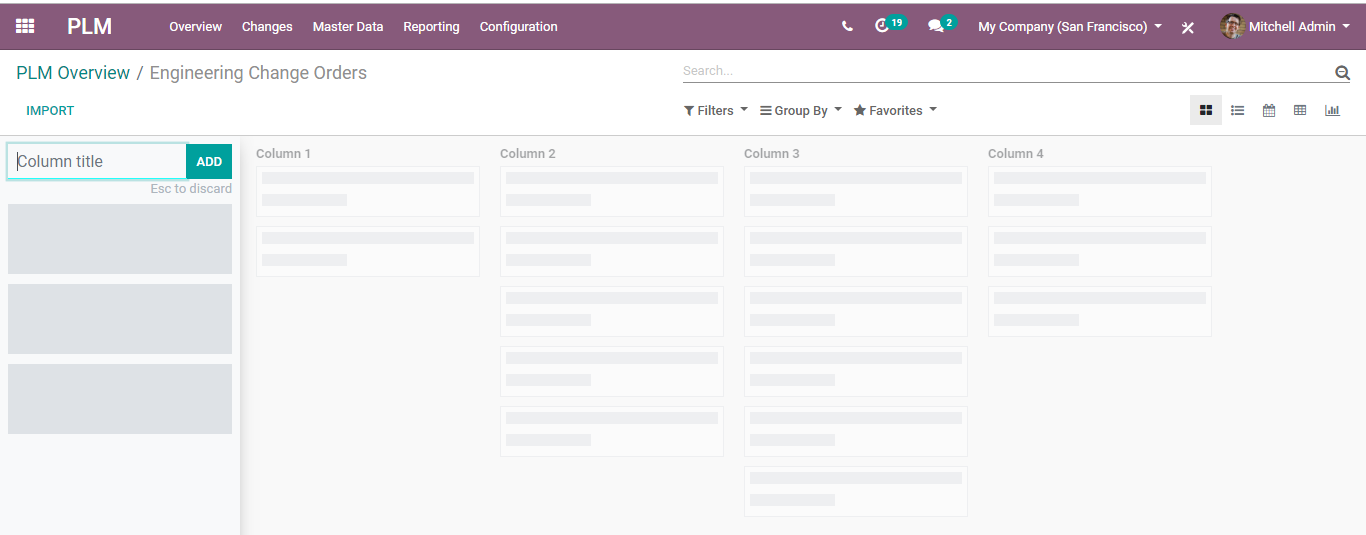
Task: Click the PLM app title
Action: [x=89, y=27]
